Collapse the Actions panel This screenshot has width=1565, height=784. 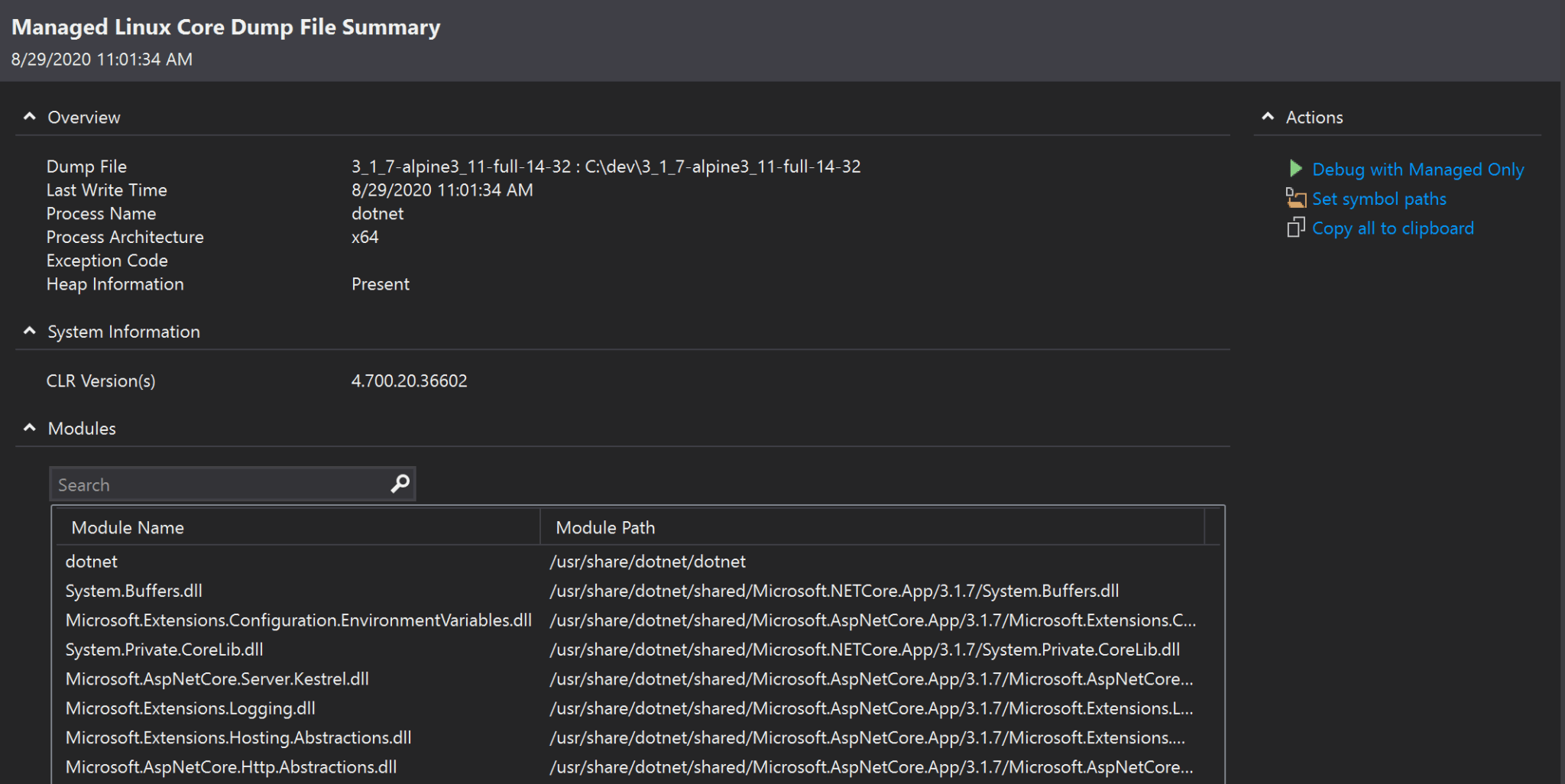[x=1268, y=115]
